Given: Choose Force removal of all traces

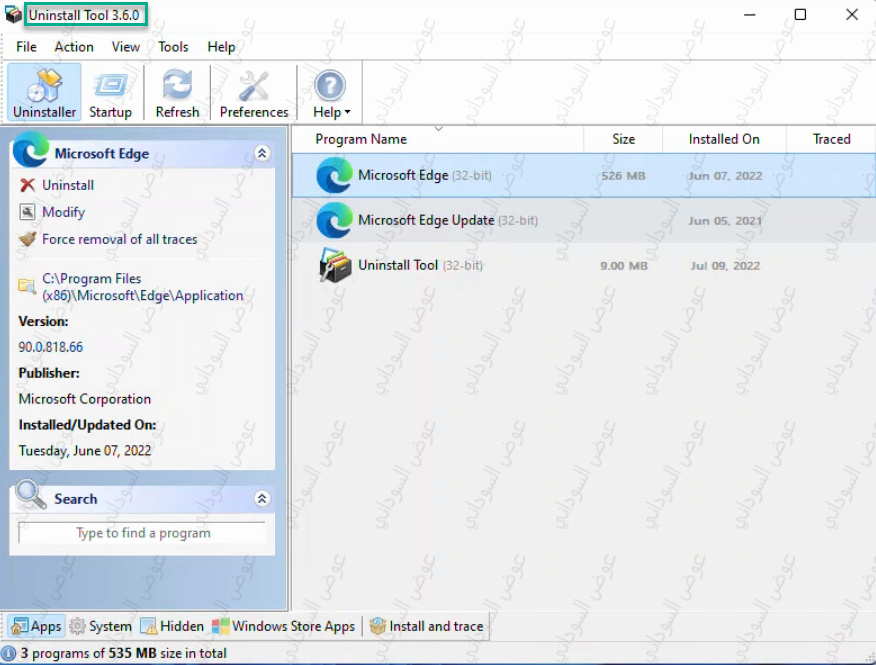Looking at the screenshot, I should coord(120,239).
